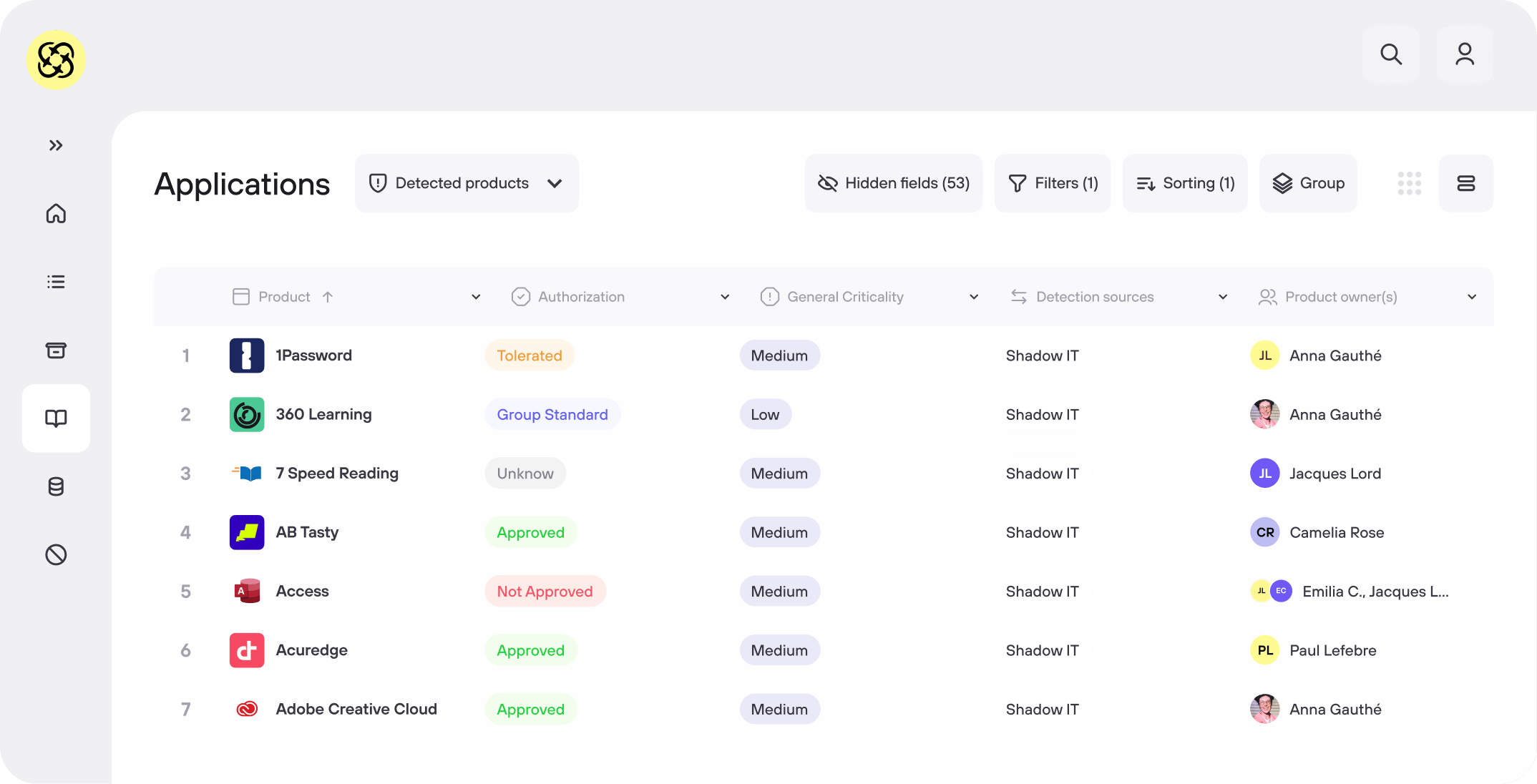Image resolution: width=1537 pixels, height=784 pixels.
Task: Sort by Product column header
Action: (x=283, y=297)
